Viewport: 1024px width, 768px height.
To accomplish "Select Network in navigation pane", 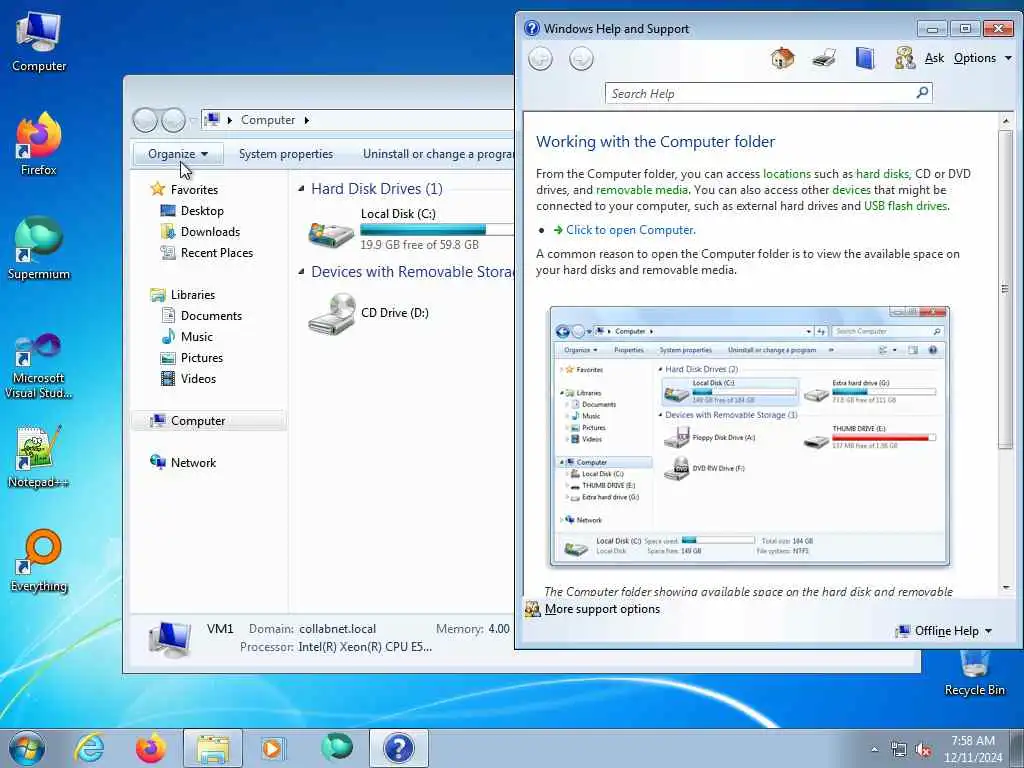I will tap(193, 463).
